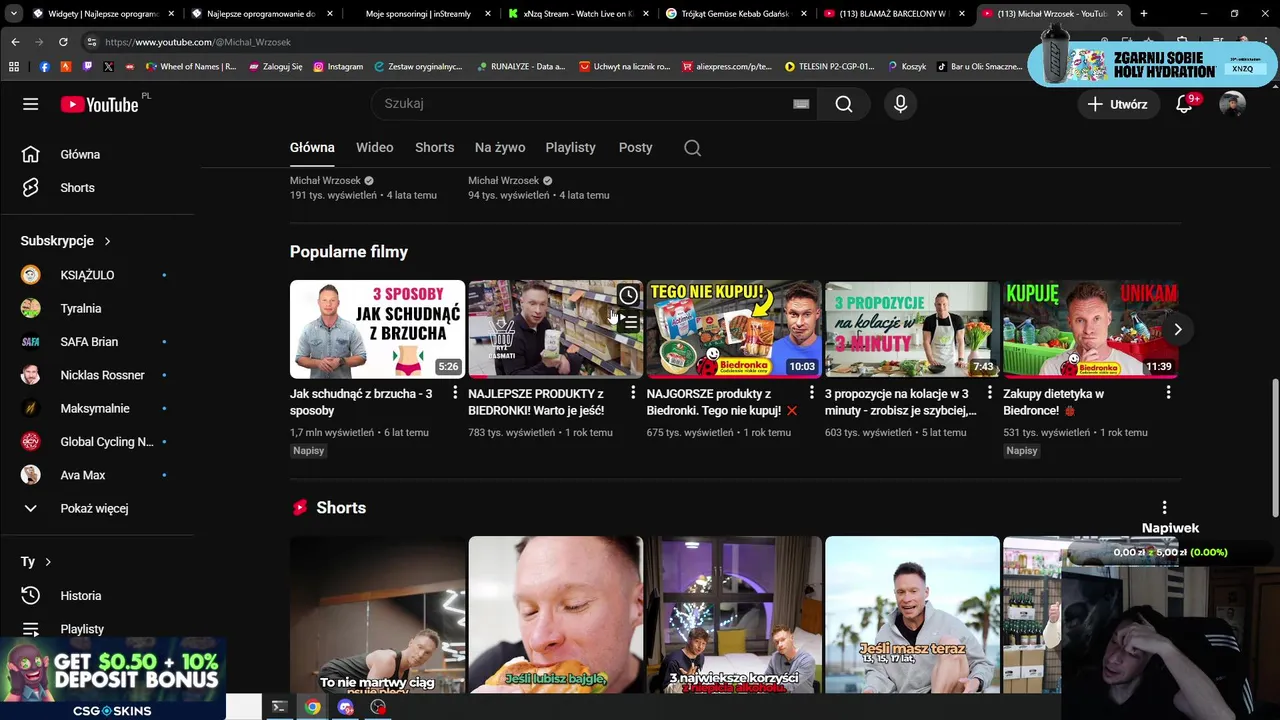Screen dimensions: 1280x720
Task: Switch to xNzq Stream browser tab
Action: coord(578,14)
